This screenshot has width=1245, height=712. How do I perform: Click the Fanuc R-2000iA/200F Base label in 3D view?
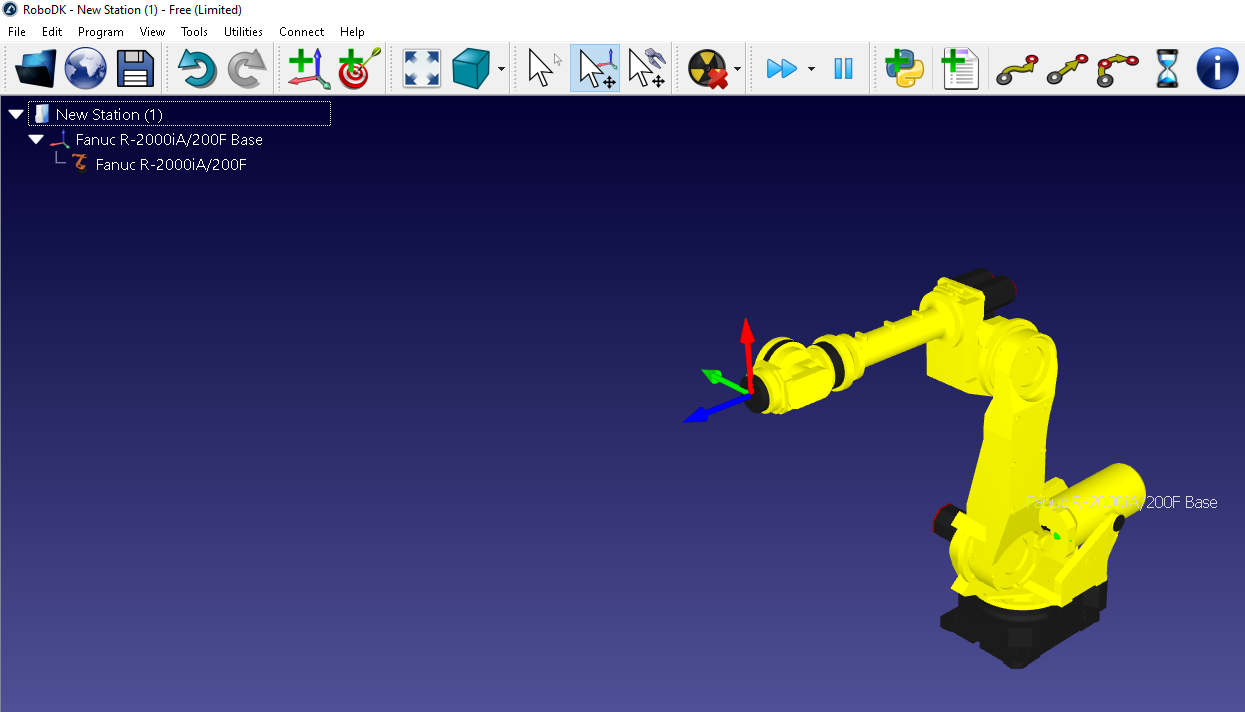1122,502
